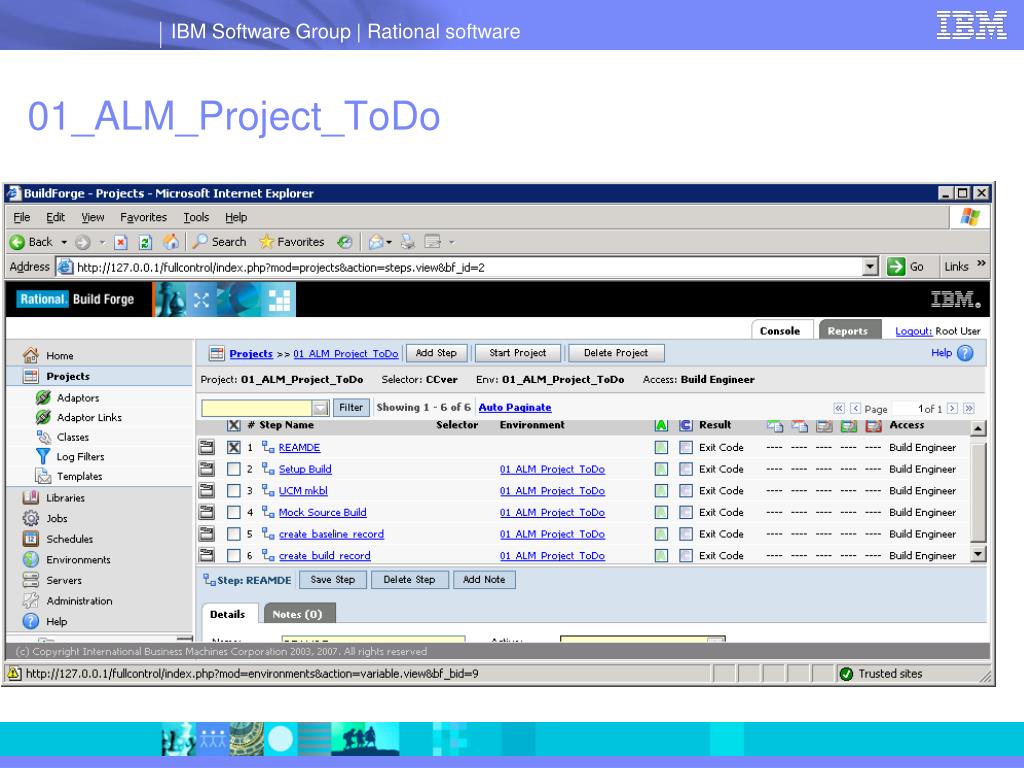Open the Address bar dropdown

[870, 266]
